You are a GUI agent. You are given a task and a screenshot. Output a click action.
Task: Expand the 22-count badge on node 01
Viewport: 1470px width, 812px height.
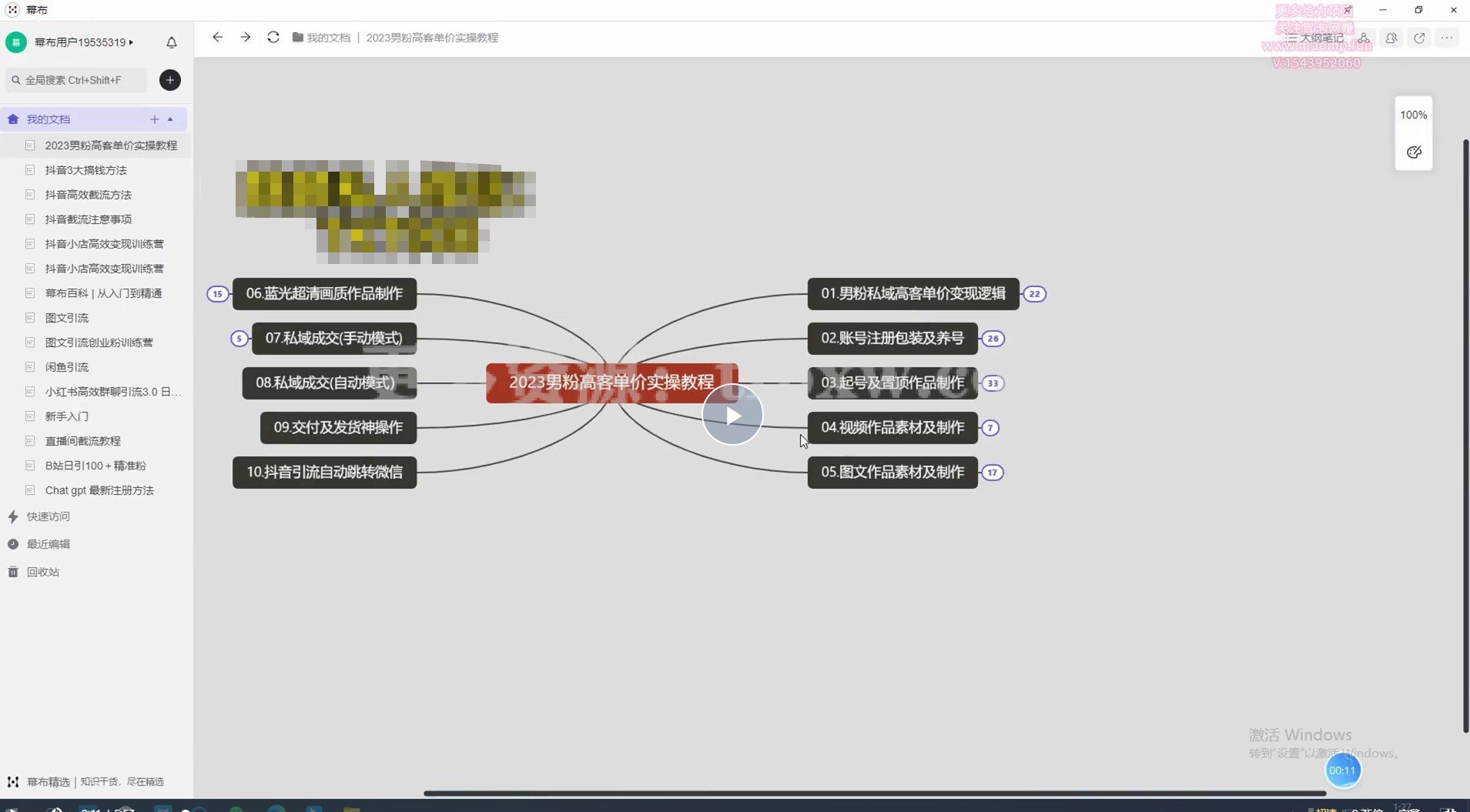(x=1034, y=294)
